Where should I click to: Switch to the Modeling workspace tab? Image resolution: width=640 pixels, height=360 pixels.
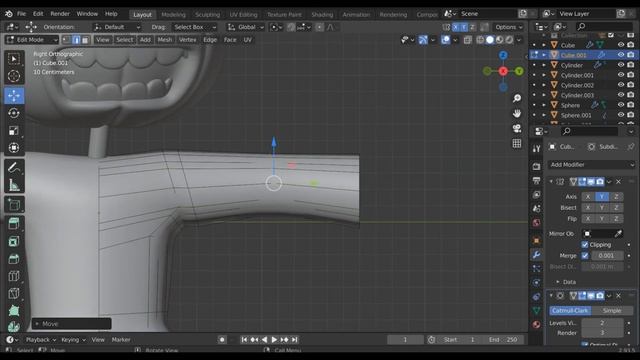click(173, 15)
